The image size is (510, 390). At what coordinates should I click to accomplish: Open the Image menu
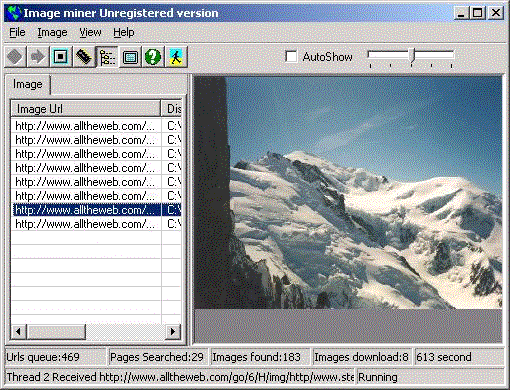[52, 32]
